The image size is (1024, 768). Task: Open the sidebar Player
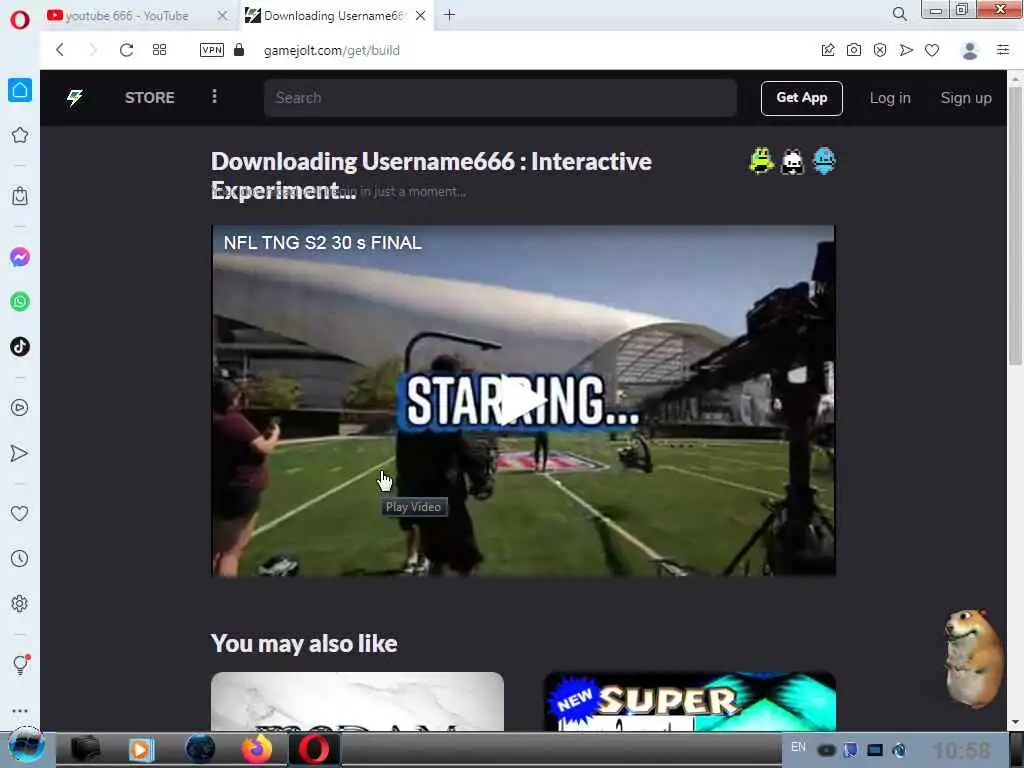(20, 408)
